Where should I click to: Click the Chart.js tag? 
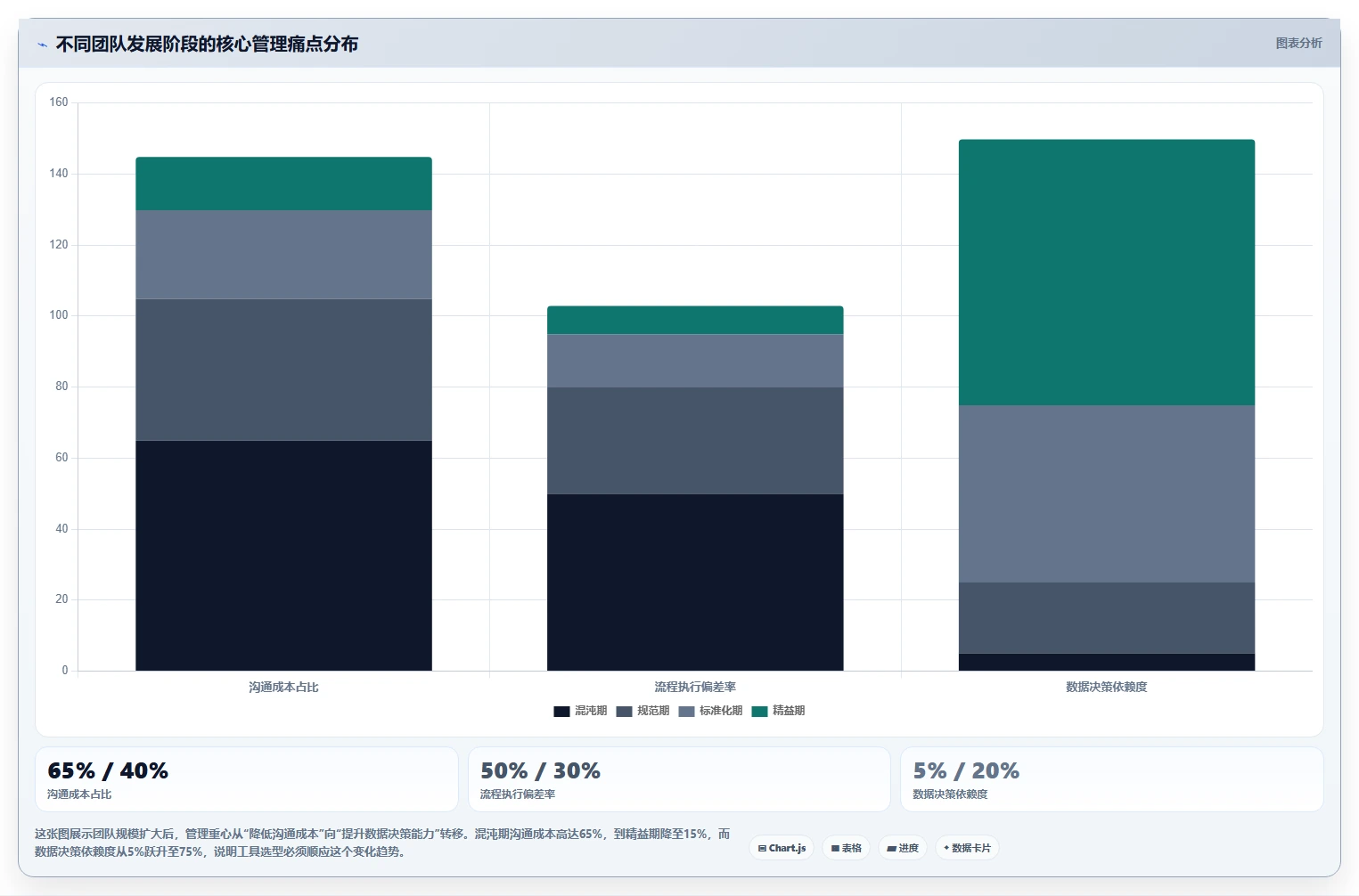click(782, 848)
